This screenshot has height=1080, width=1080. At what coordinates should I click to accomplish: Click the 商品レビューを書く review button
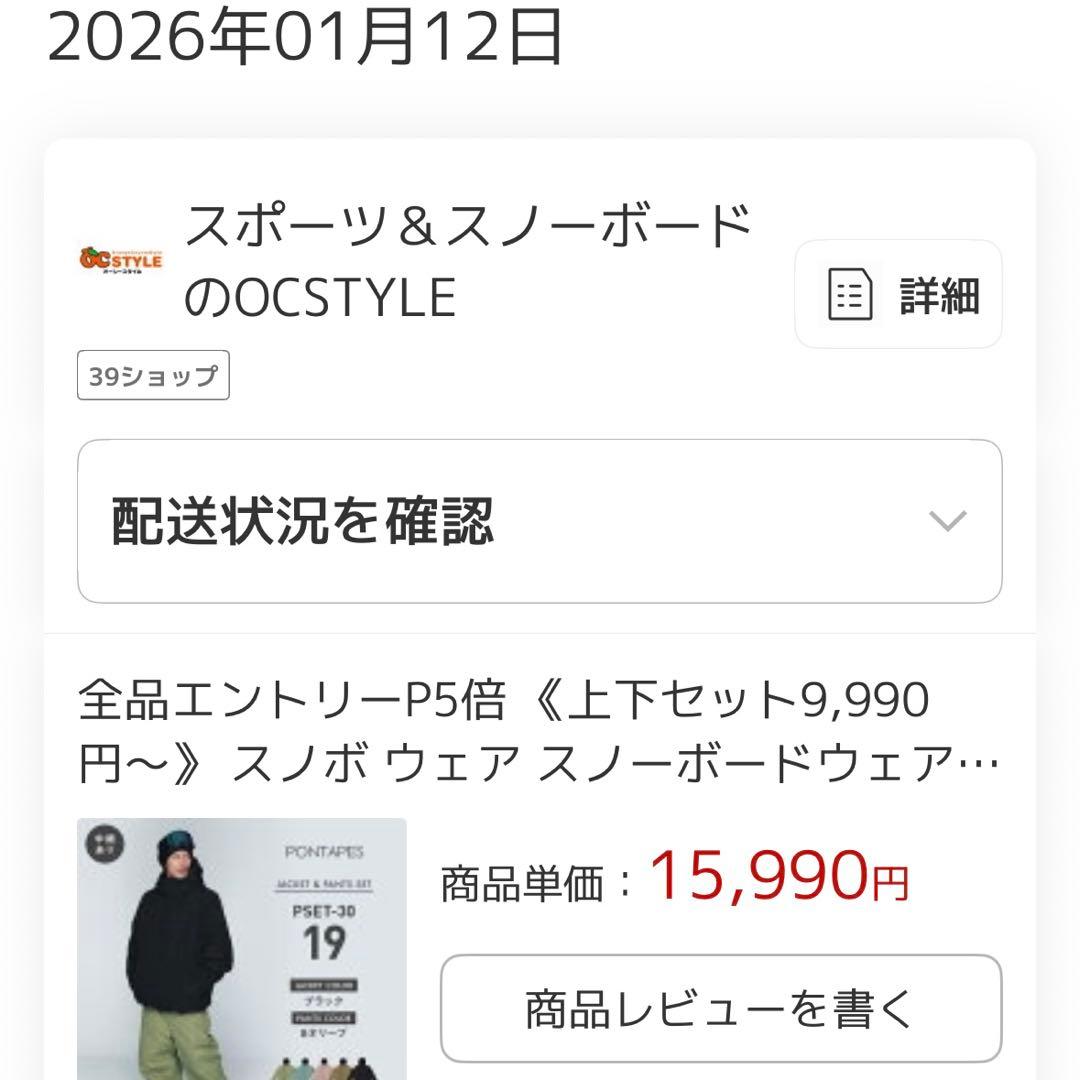[x=719, y=1006]
